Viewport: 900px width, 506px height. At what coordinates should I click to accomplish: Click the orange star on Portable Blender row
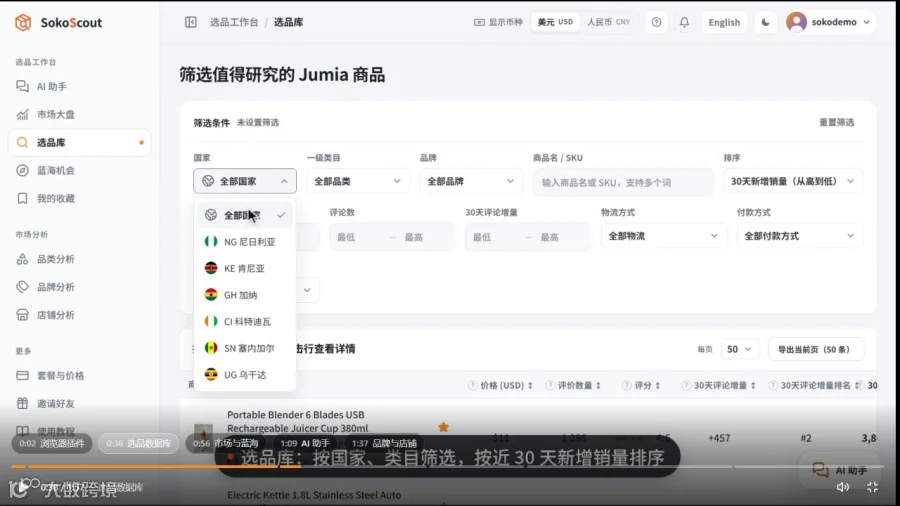(443, 427)
